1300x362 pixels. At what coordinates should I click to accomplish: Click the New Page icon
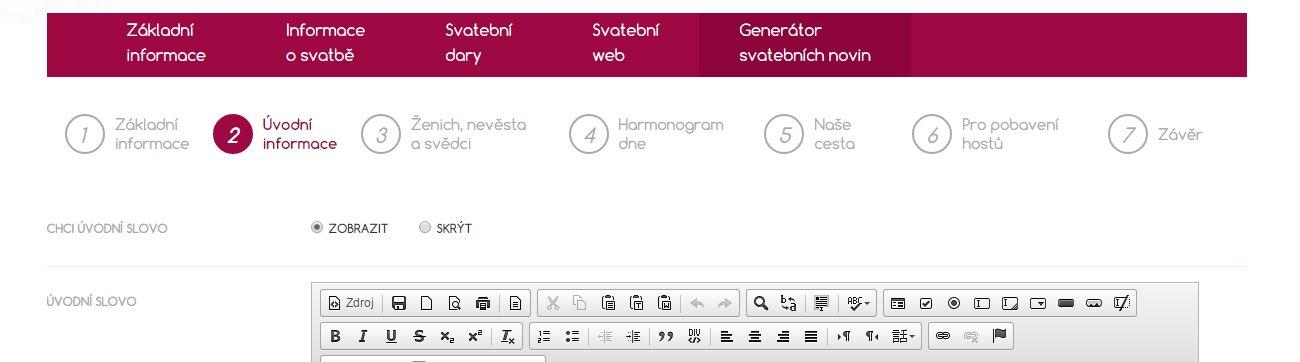[x=426, y=303]
